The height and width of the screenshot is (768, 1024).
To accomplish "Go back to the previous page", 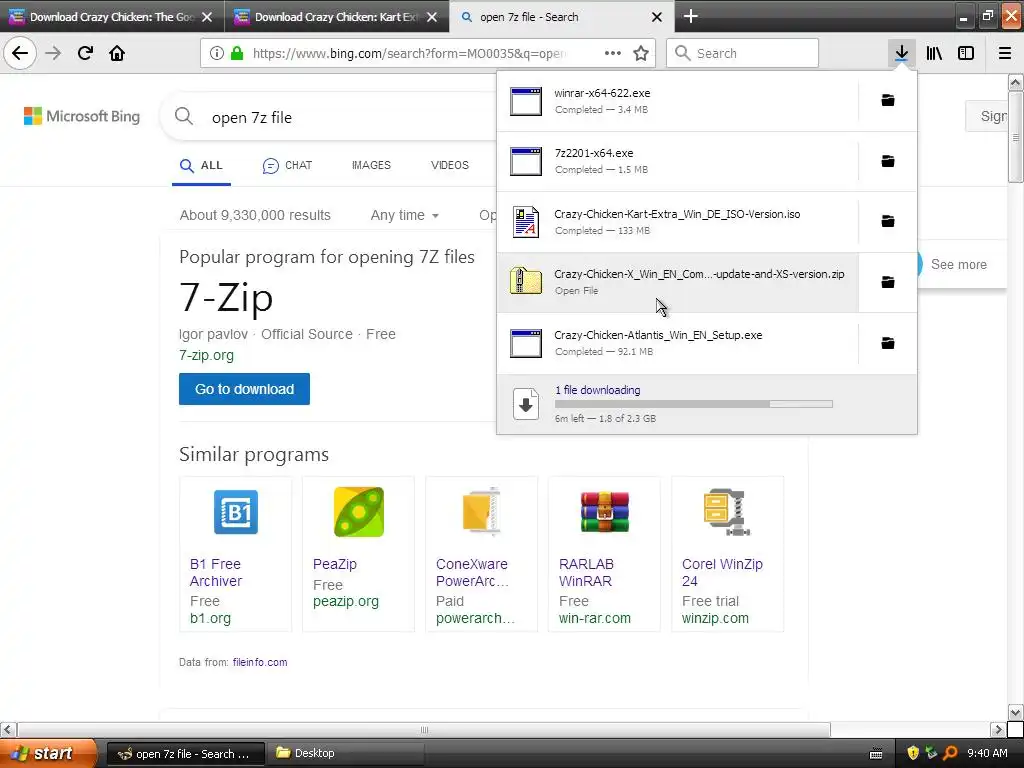I will point(20,53).
